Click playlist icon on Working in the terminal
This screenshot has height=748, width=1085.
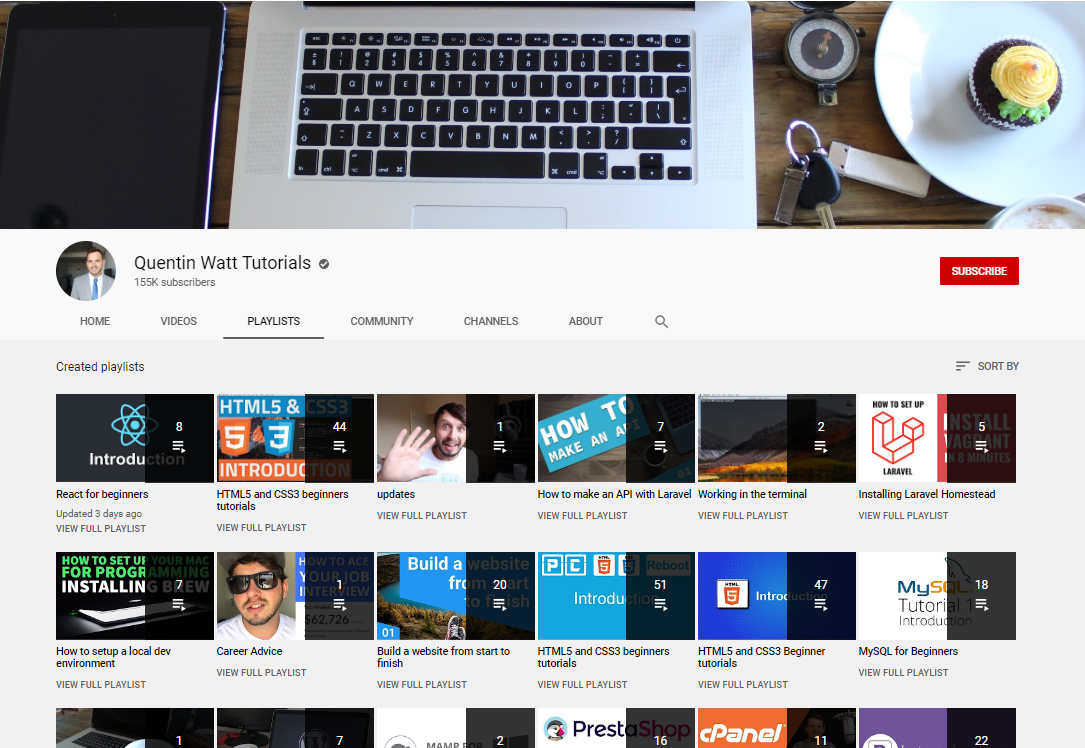click(821, 446)
